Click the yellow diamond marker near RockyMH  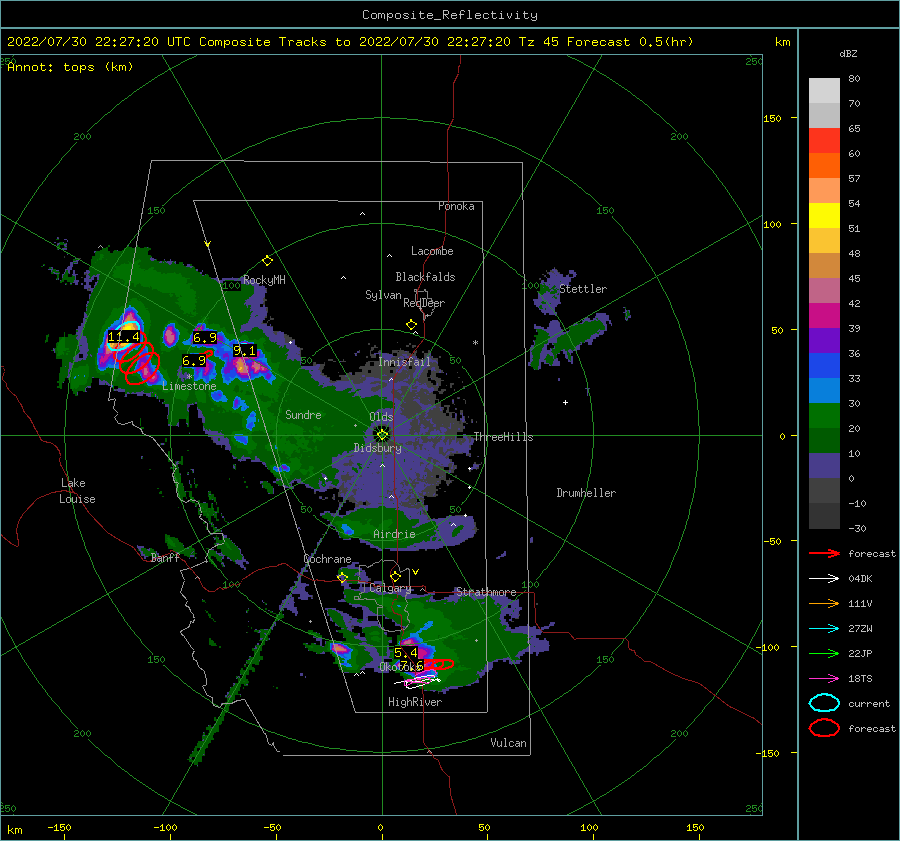pos(267,261)
